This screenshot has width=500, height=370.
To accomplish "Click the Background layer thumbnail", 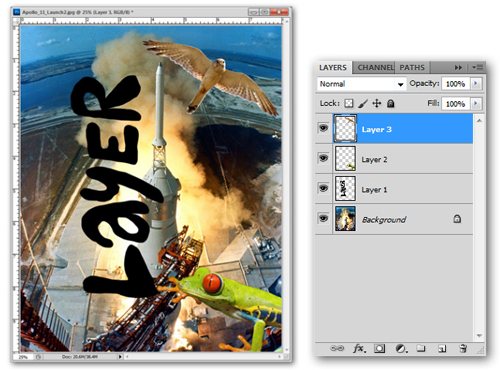I will click(345, 219).
